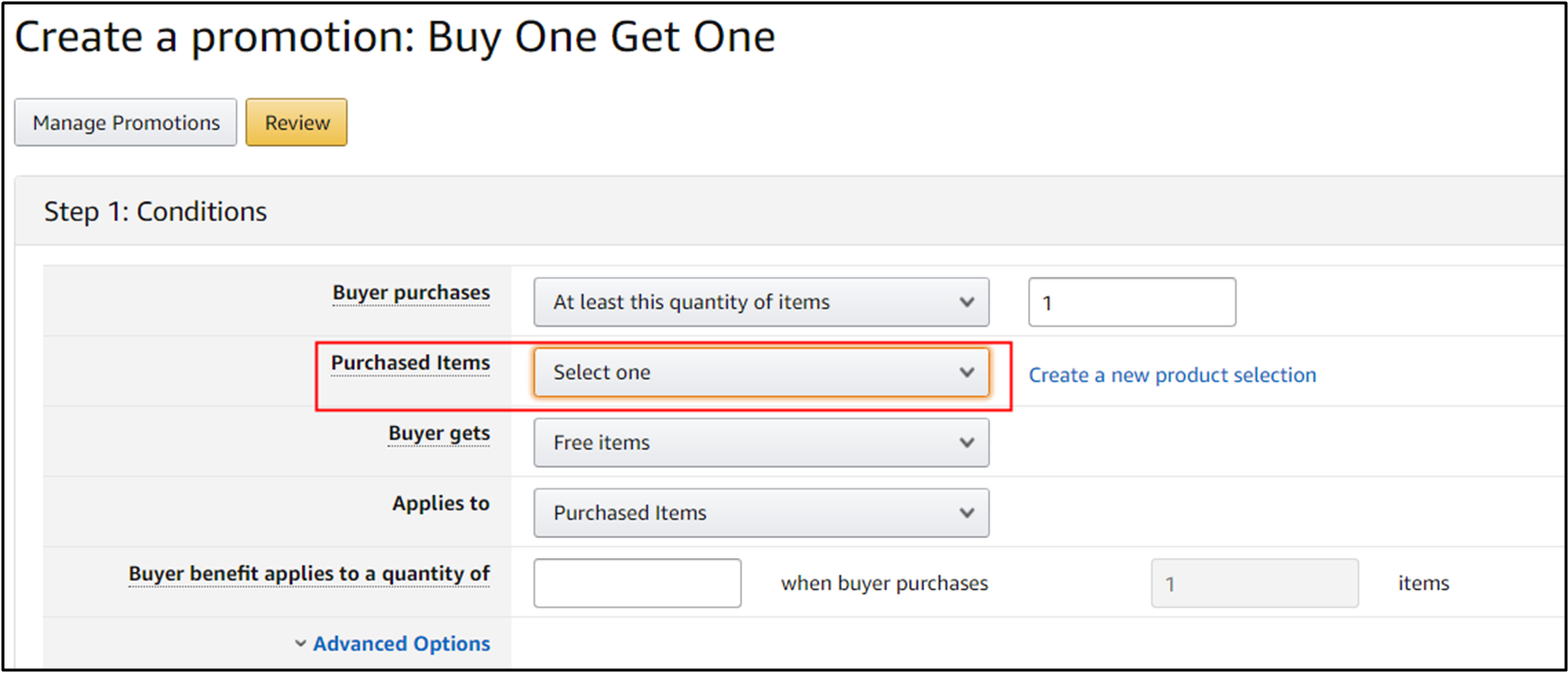The height and width of the screenshot is (673, 1568).
Task: Click the arrow on 'At least this quantity' dropdown
Action: (x=967, y=302)
